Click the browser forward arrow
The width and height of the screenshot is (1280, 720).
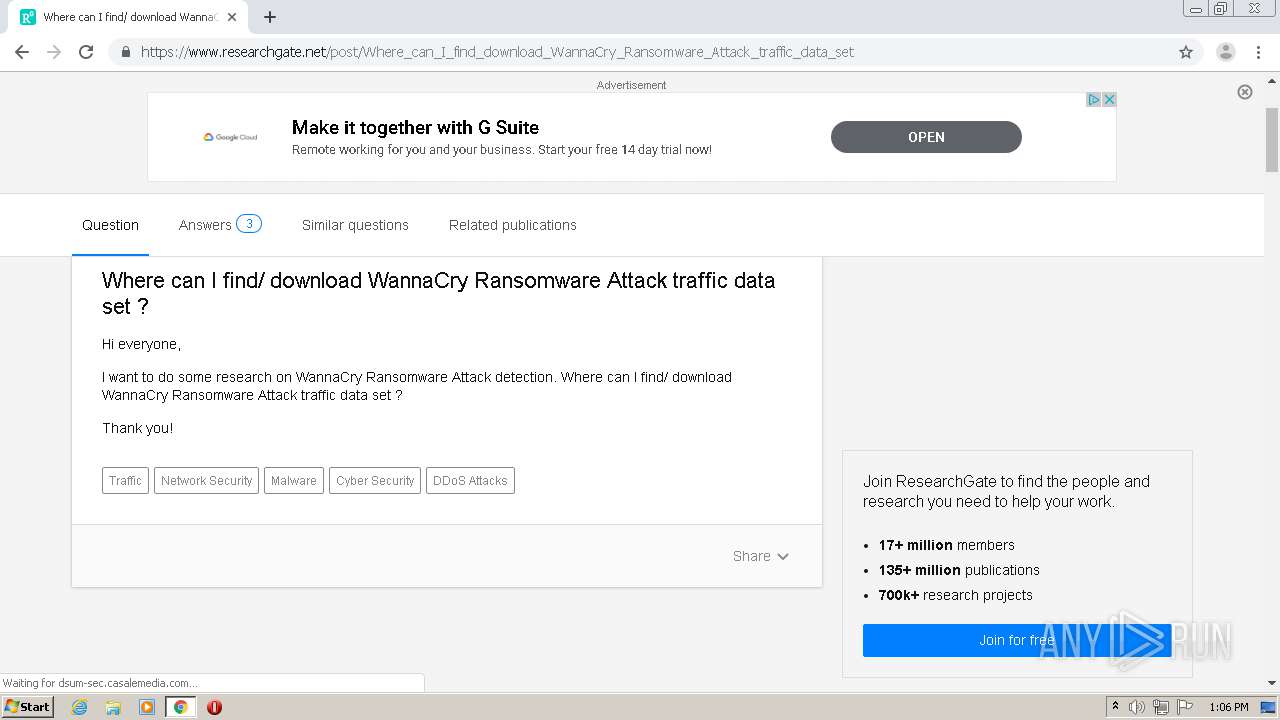pos(54,52)
